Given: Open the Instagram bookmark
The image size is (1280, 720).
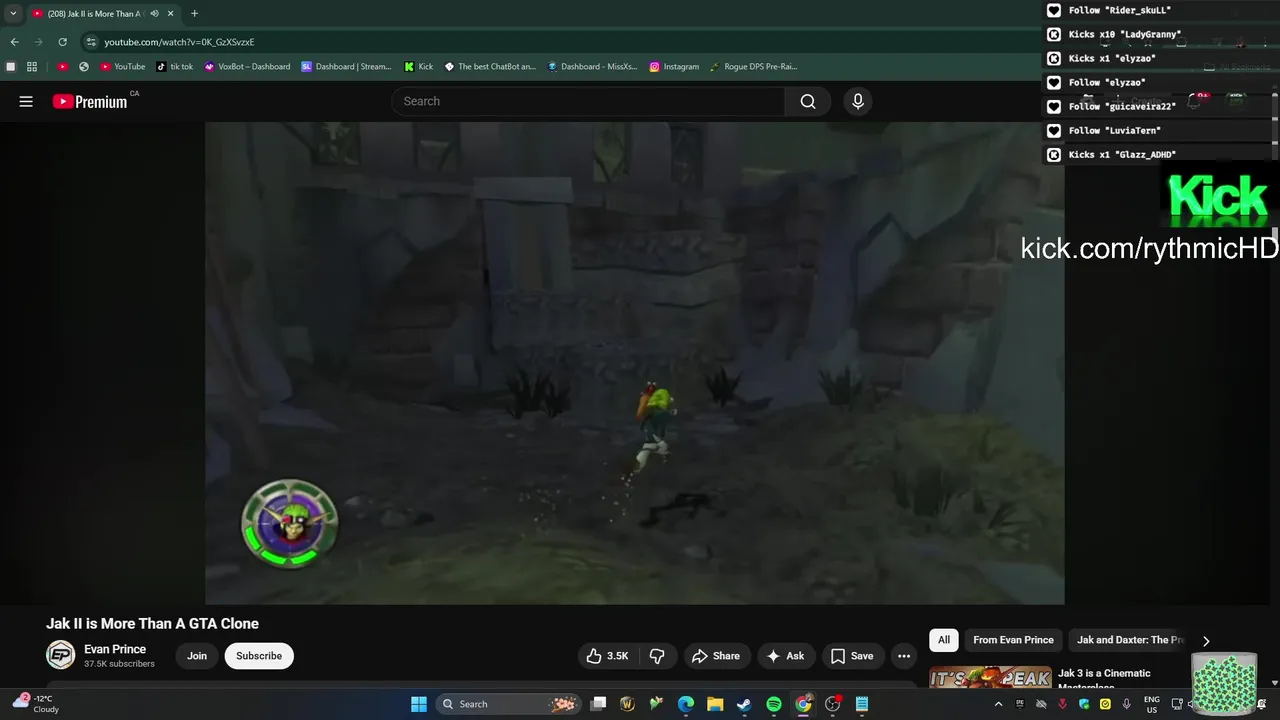Looking at the screenshot, I should pyautogui.click(x=674, y=67).
